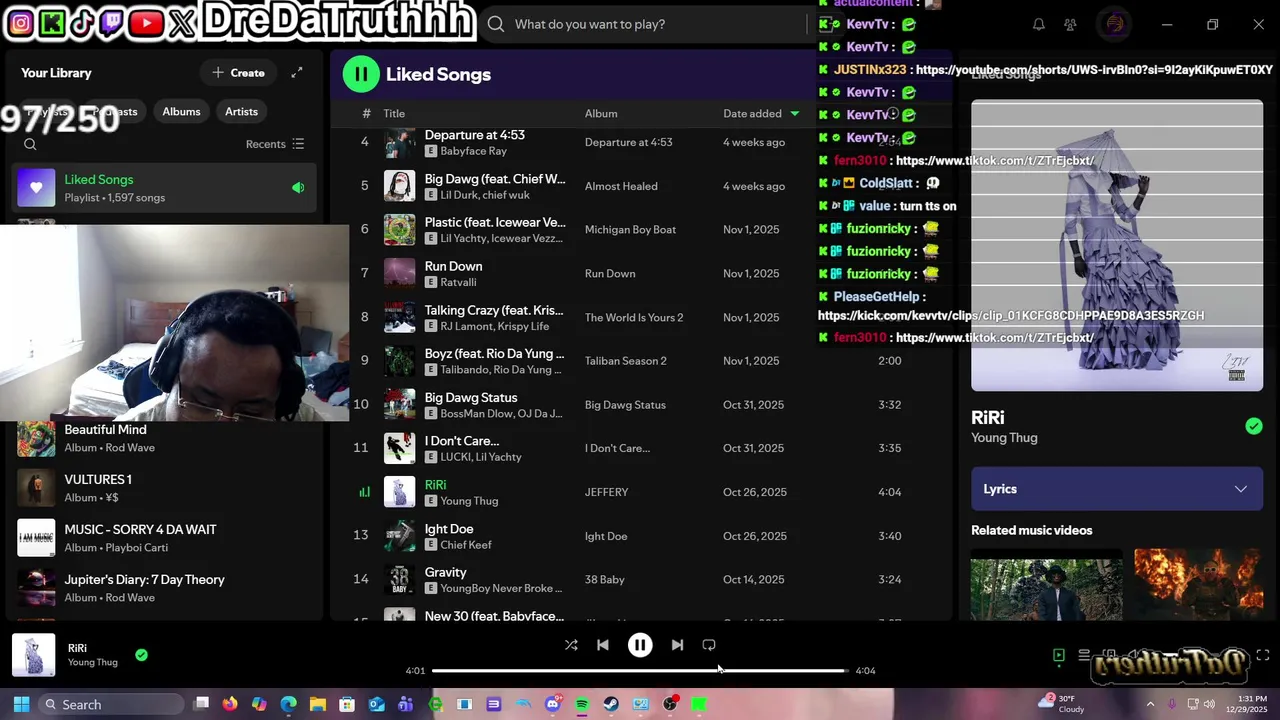1280x720 pixels.
Task: Toggle shuffle in the player controls
Action: pos(571,645)
